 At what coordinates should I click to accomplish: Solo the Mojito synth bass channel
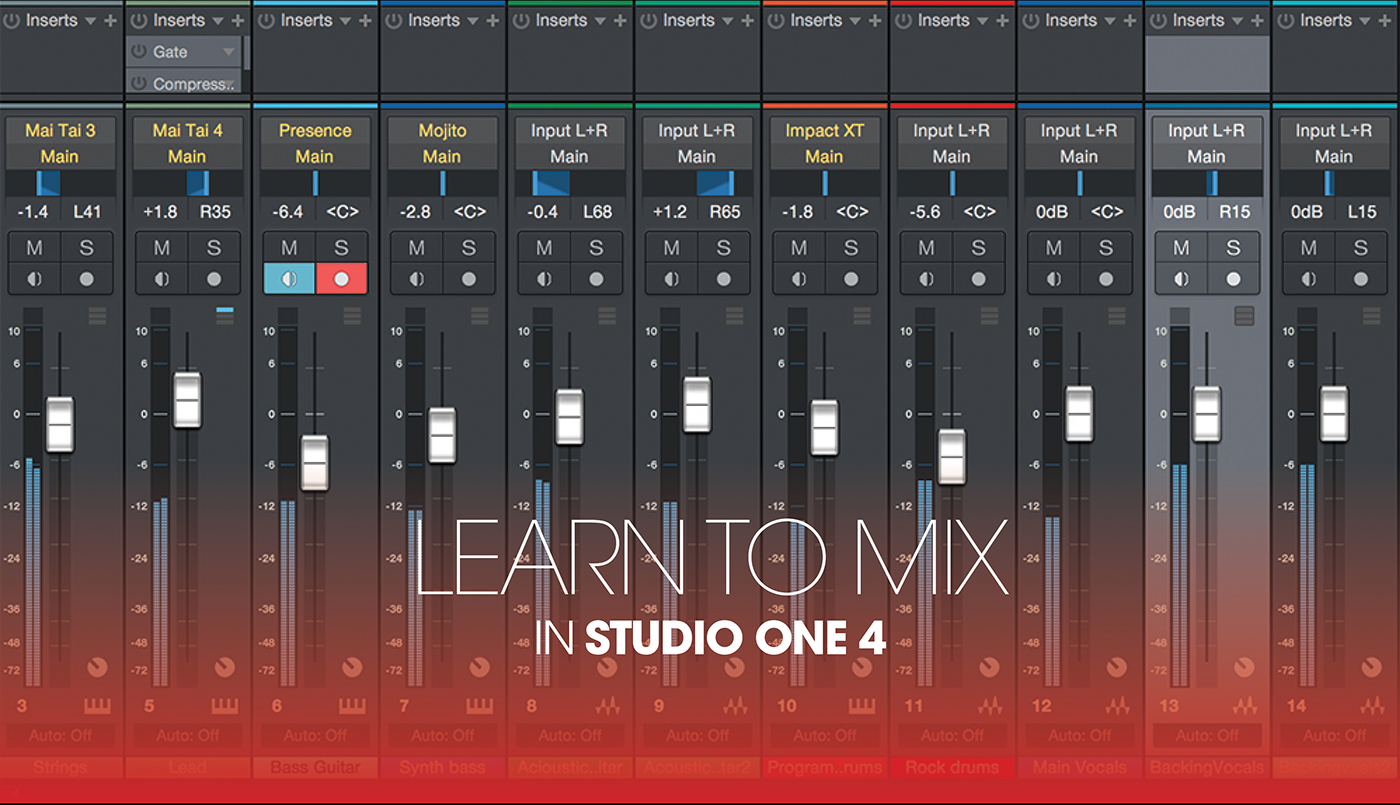[468, 248]
